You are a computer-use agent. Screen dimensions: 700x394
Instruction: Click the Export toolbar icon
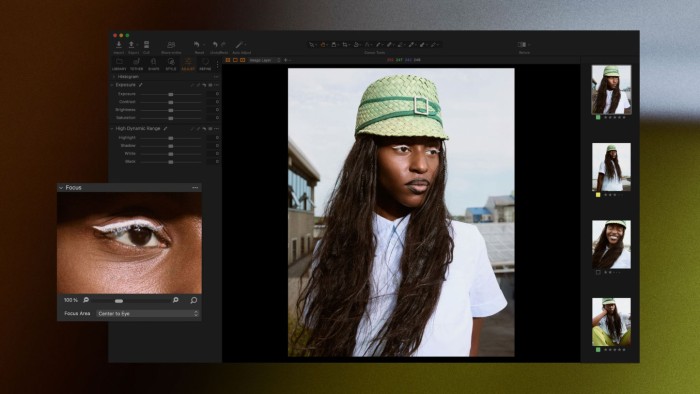(x=131, y=45)
